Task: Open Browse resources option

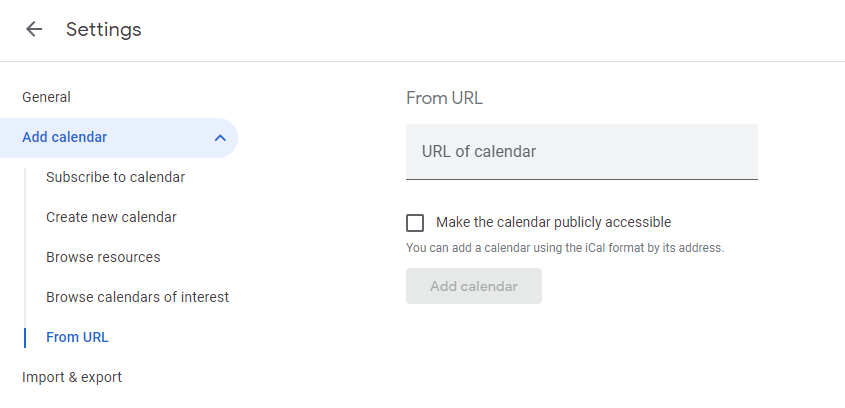Action: point(103,257)
